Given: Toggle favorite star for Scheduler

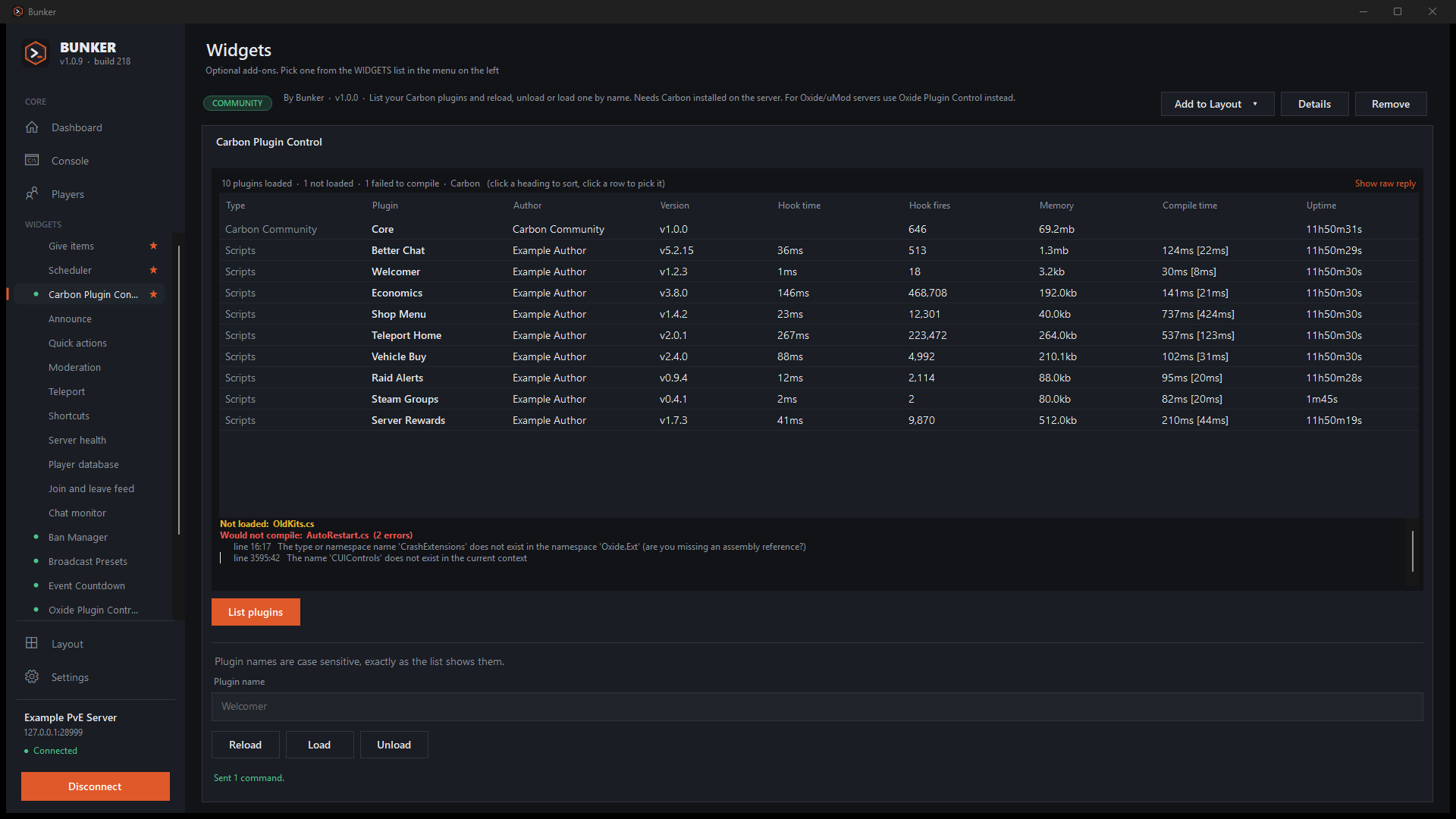Looking at the screenshot, I should (153, 270).
